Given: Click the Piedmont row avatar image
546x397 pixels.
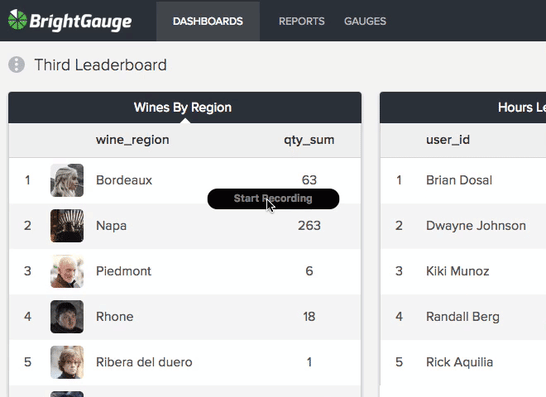Looking at the screenshot, I should click(67, 271).
